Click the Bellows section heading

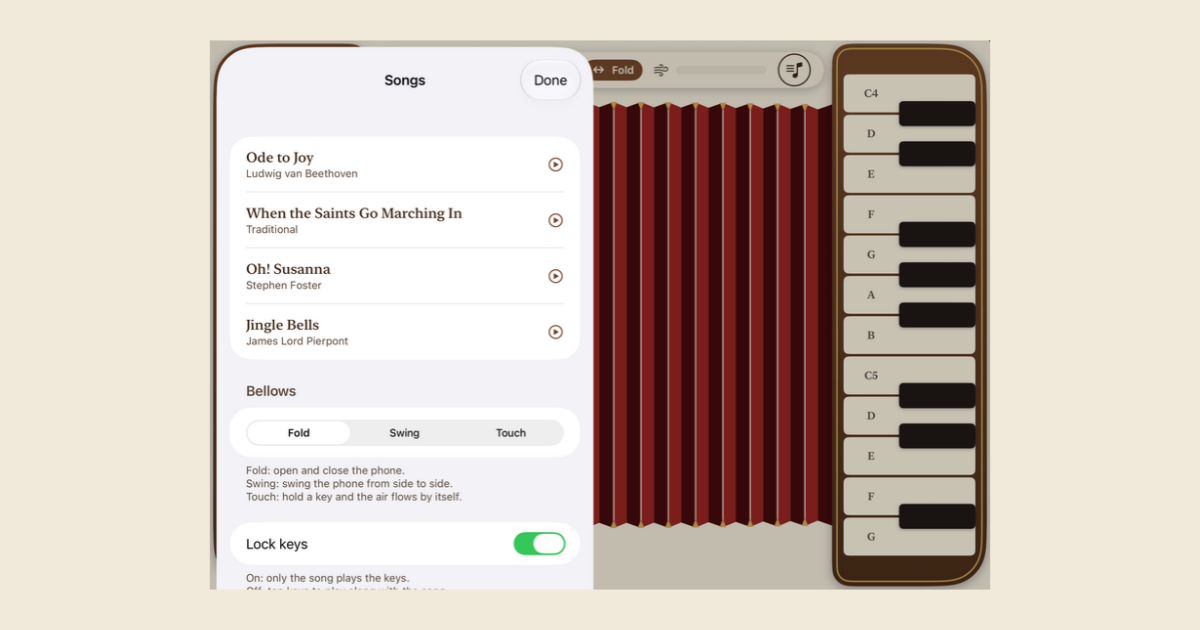click(x=271, y=391)
